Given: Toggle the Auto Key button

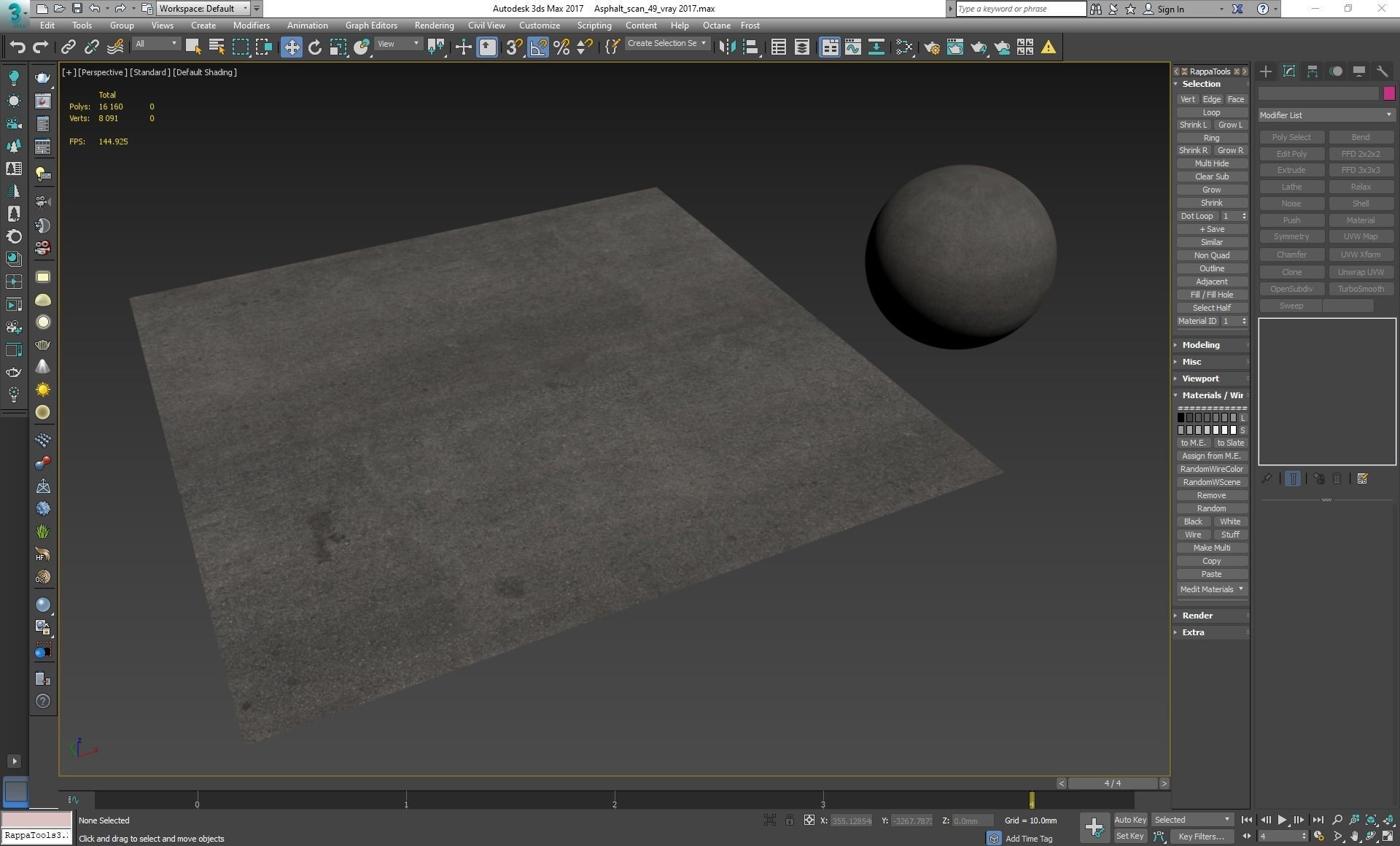Looking at the screenshot, I should pos(1130,820).
